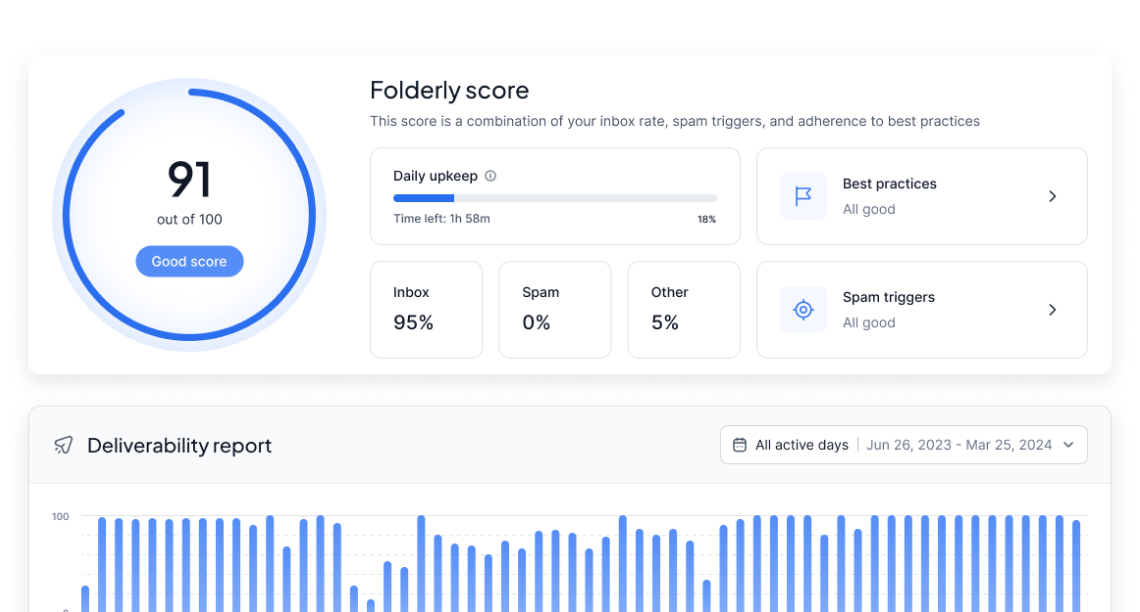
Task: Click the calendar icon in date selector
Action: coord(740,445)
